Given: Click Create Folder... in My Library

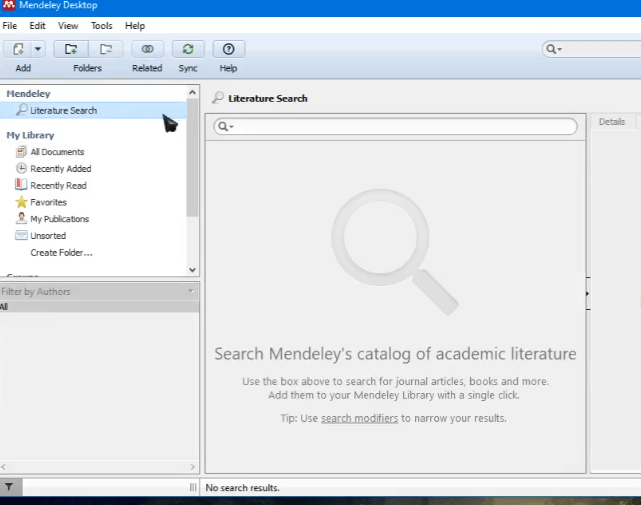Looking at the screenshot, I should (x=61, y=252).
